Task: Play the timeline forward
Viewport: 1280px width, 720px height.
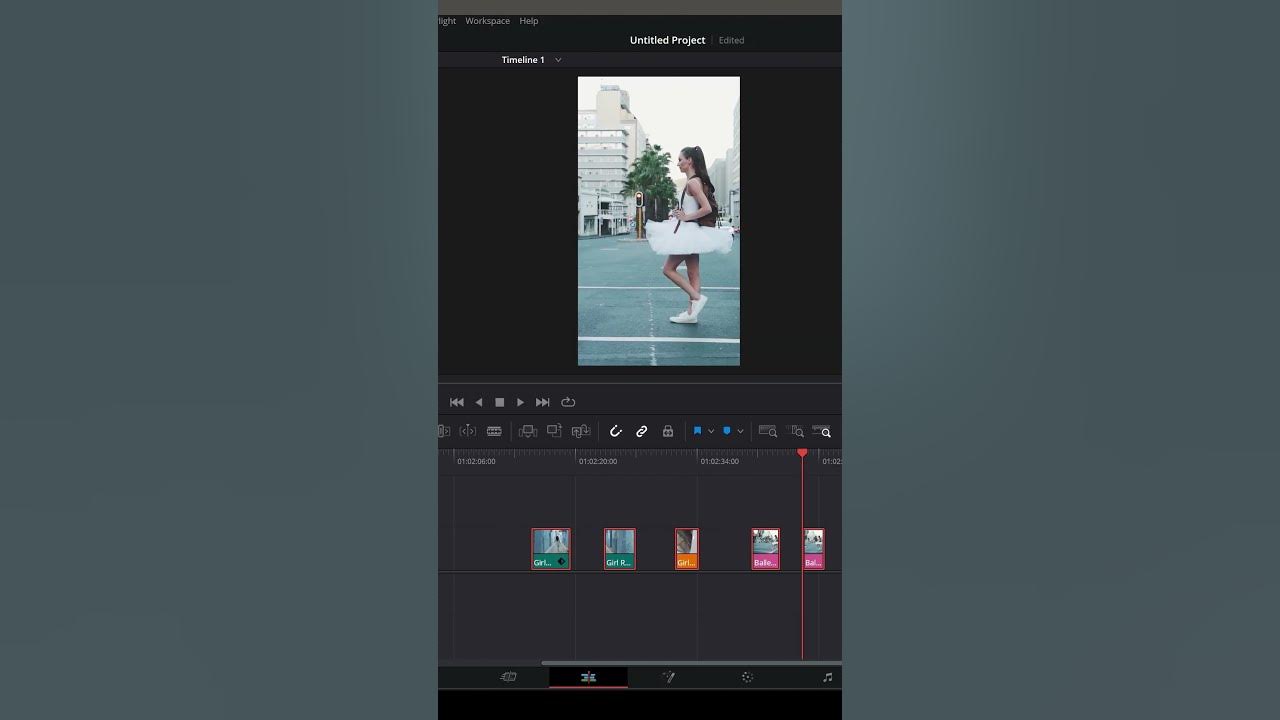Action: tap(520, 402)
